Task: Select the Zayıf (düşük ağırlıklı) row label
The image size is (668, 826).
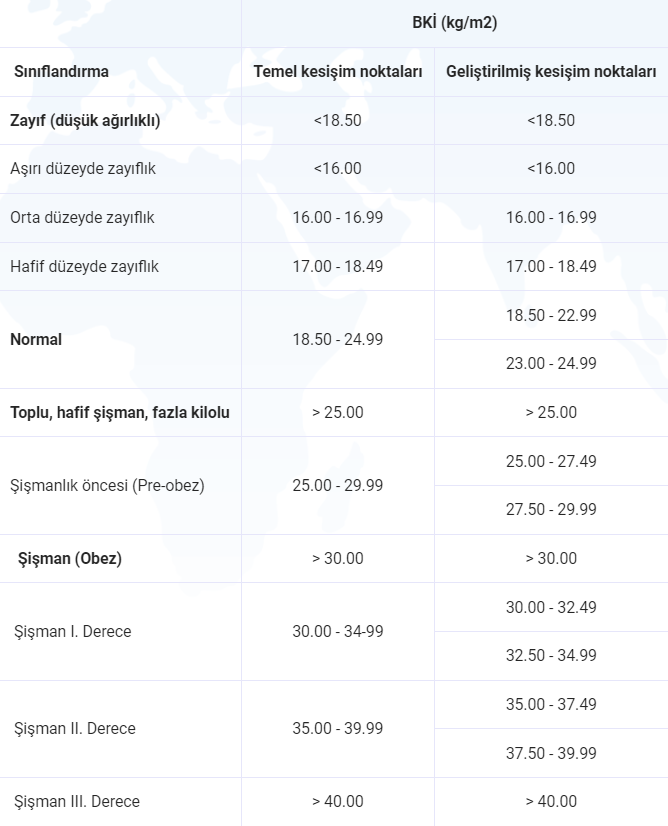Action: 85,120
